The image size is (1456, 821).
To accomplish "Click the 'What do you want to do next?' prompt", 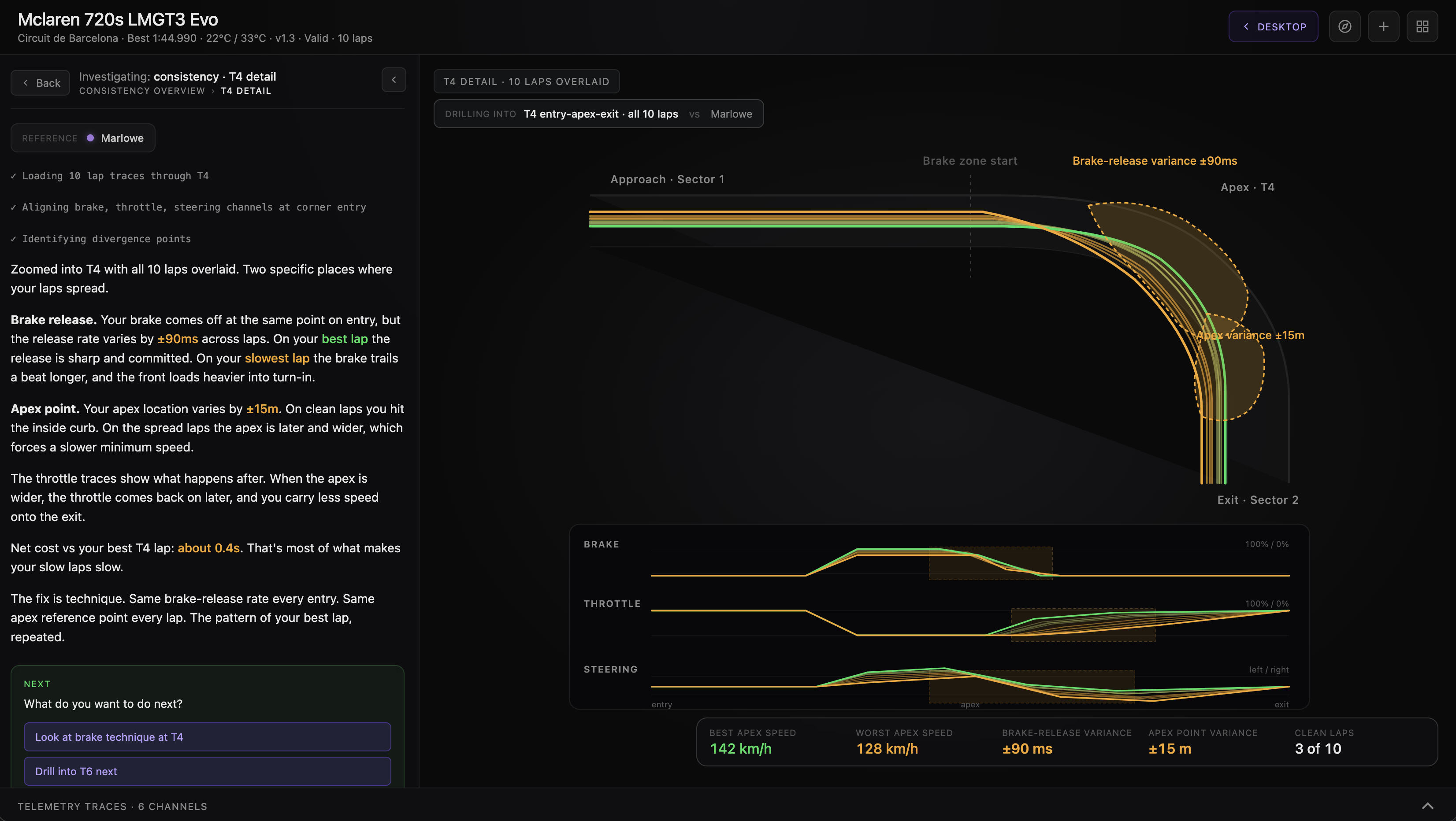I will pyautogui.click(x=103, y=704).
